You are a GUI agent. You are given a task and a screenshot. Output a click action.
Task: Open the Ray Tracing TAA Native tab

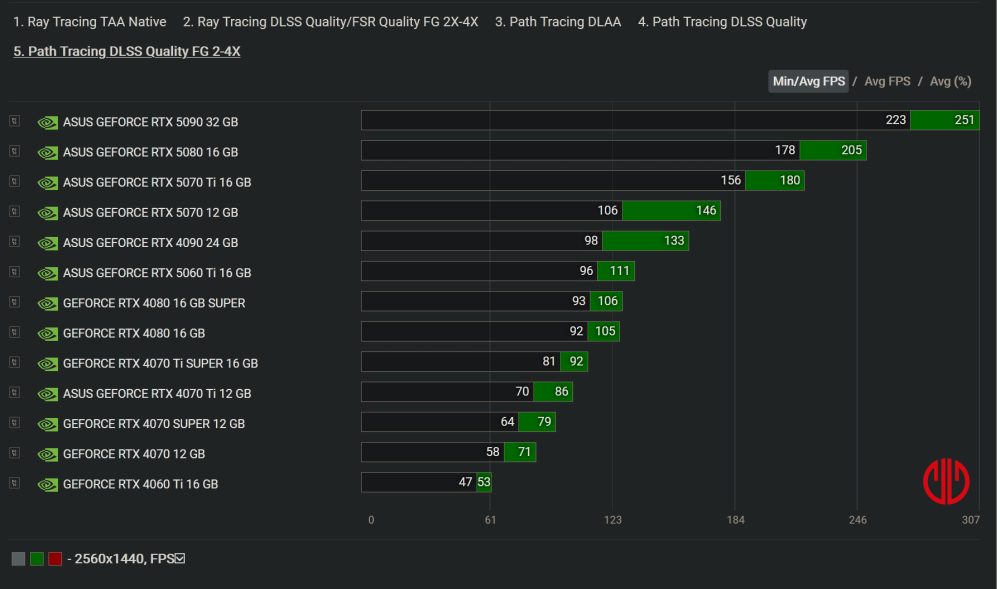click(x=90, y=22)
